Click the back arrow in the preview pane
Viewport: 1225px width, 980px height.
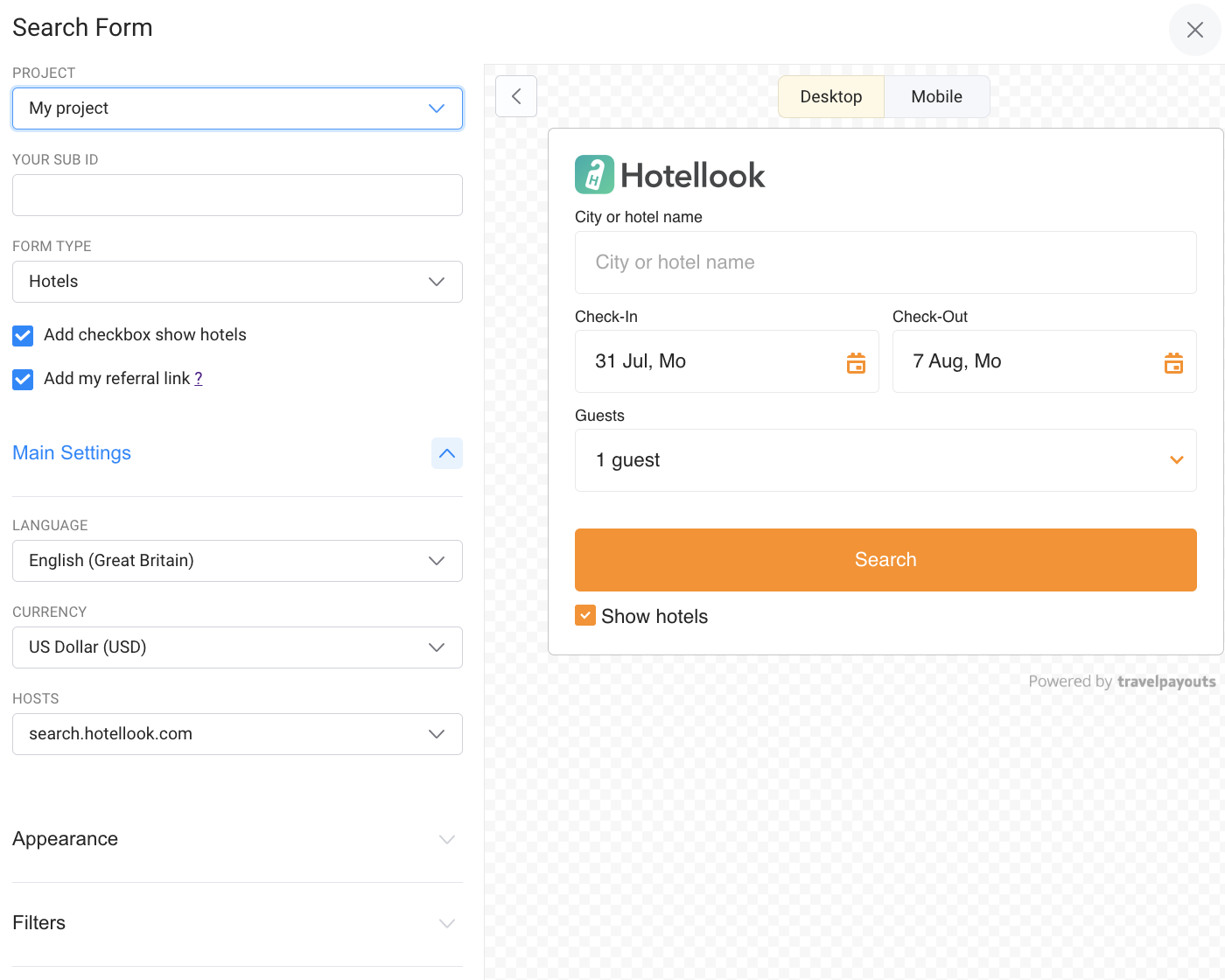click(516, 96)
